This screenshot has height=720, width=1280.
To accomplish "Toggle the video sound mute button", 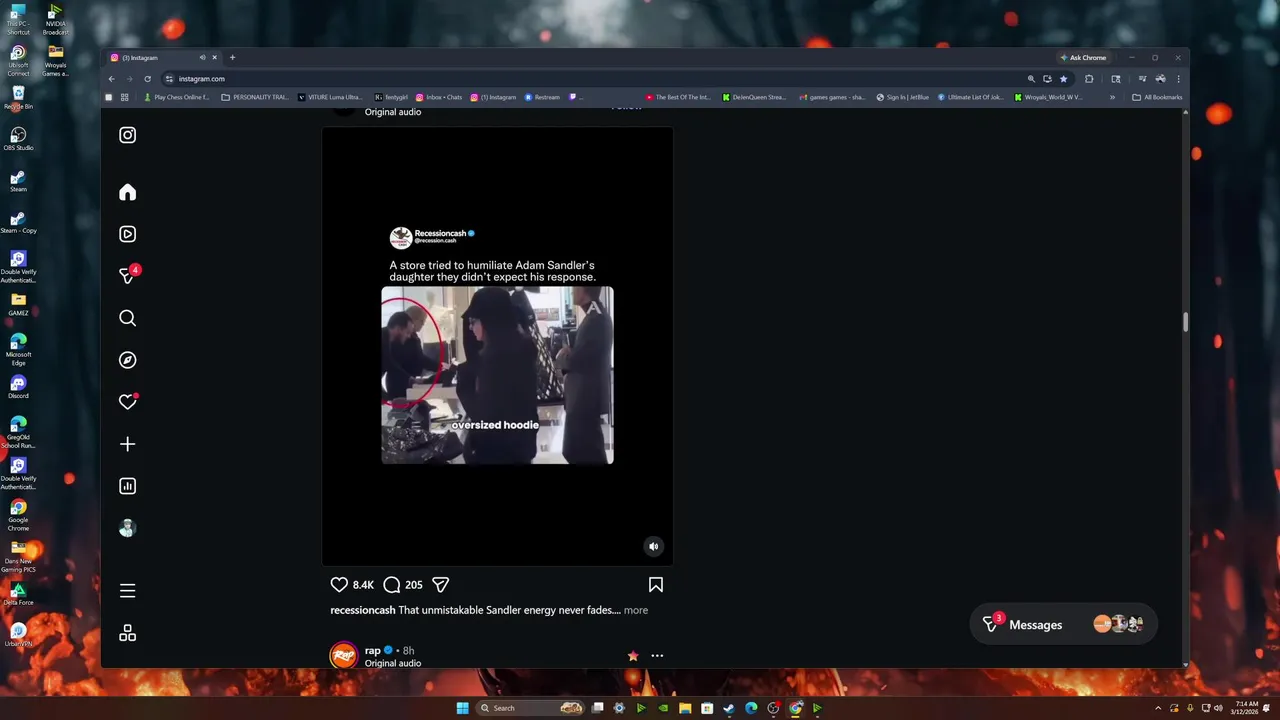I will click(x=653, y=546).
